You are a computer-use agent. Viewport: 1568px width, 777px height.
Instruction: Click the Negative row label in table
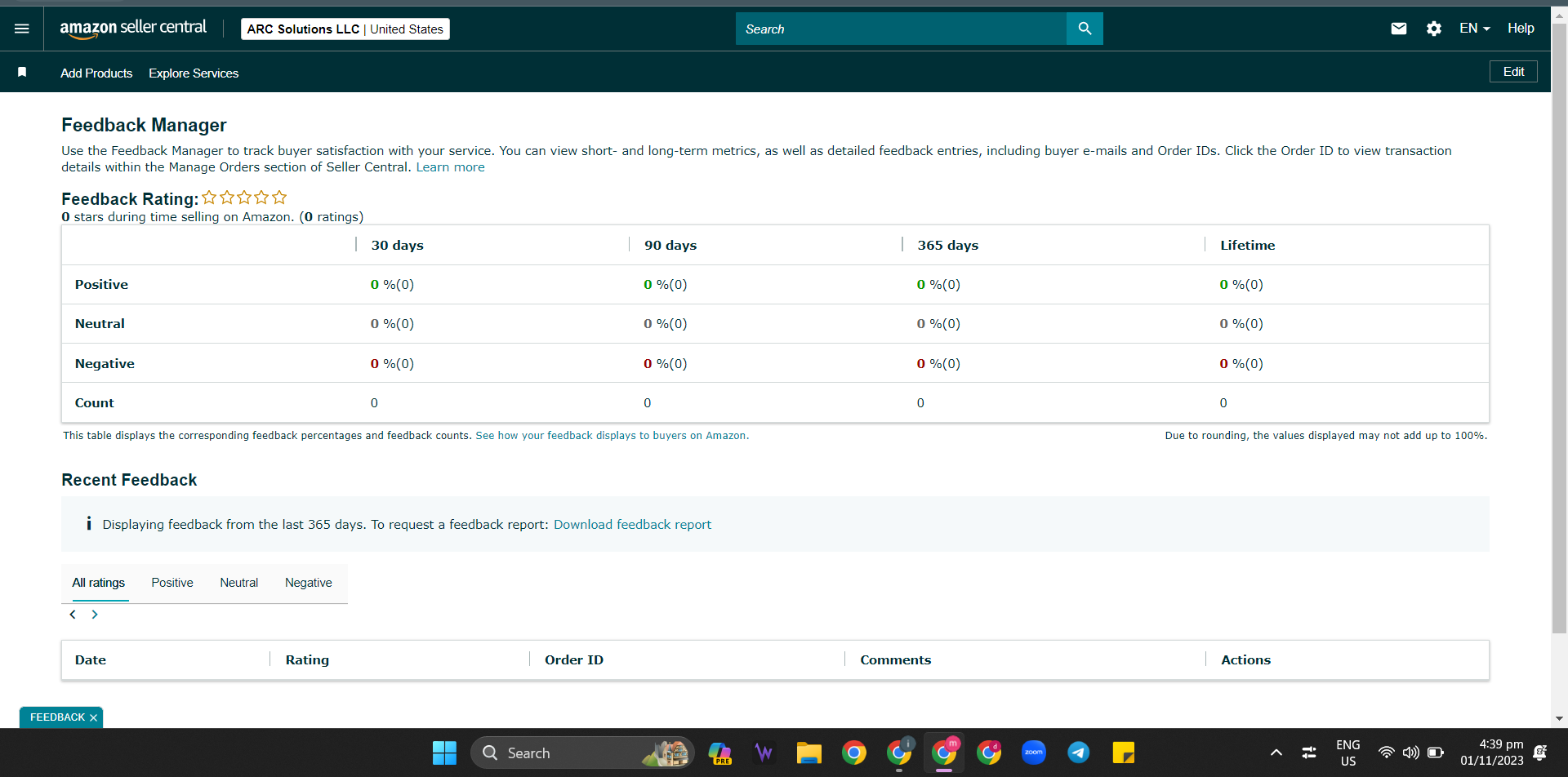pyautogui.click(x=105, y=364)
